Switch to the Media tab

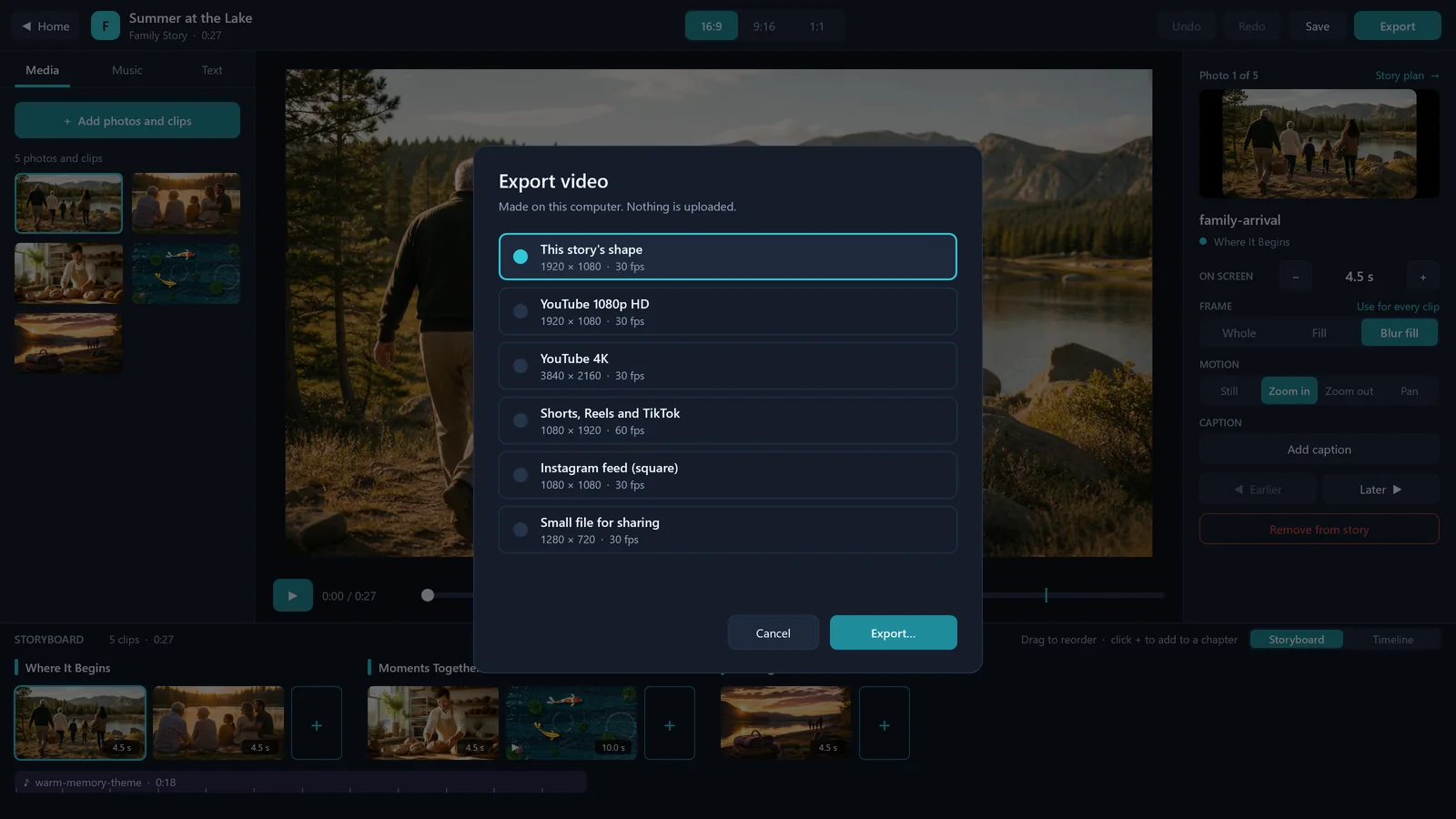click(42, 70)
